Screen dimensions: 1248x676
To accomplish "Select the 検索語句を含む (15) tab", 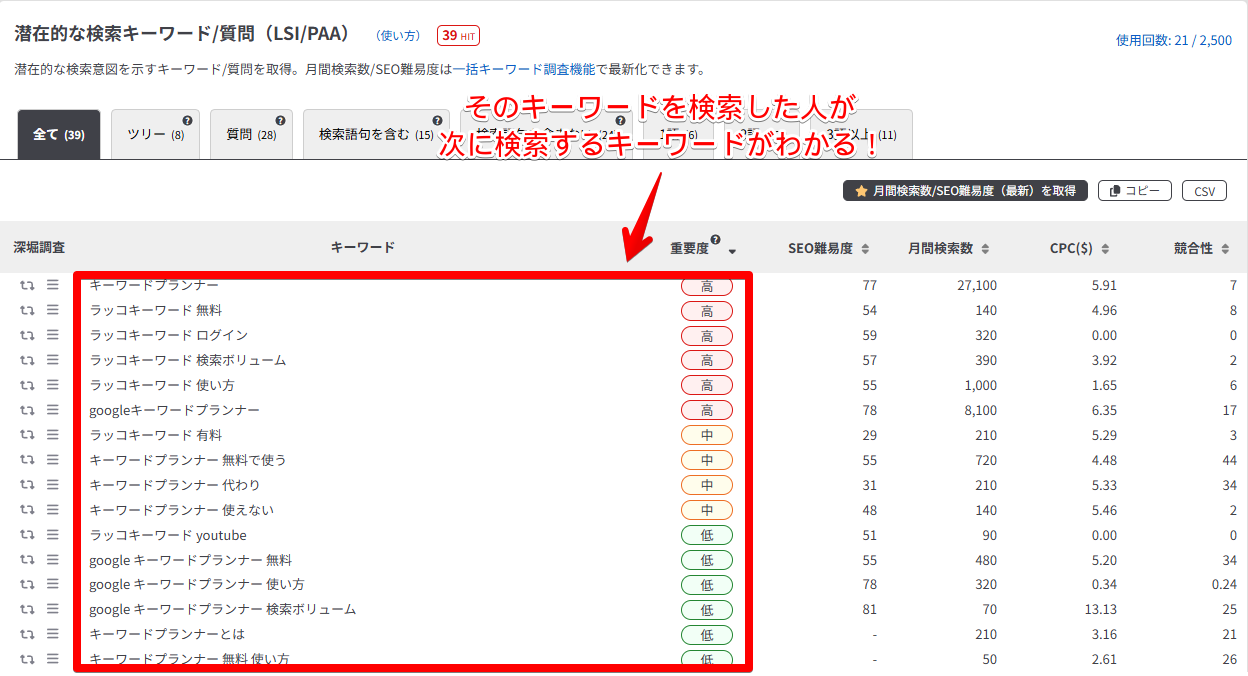I will pos(375,135).
